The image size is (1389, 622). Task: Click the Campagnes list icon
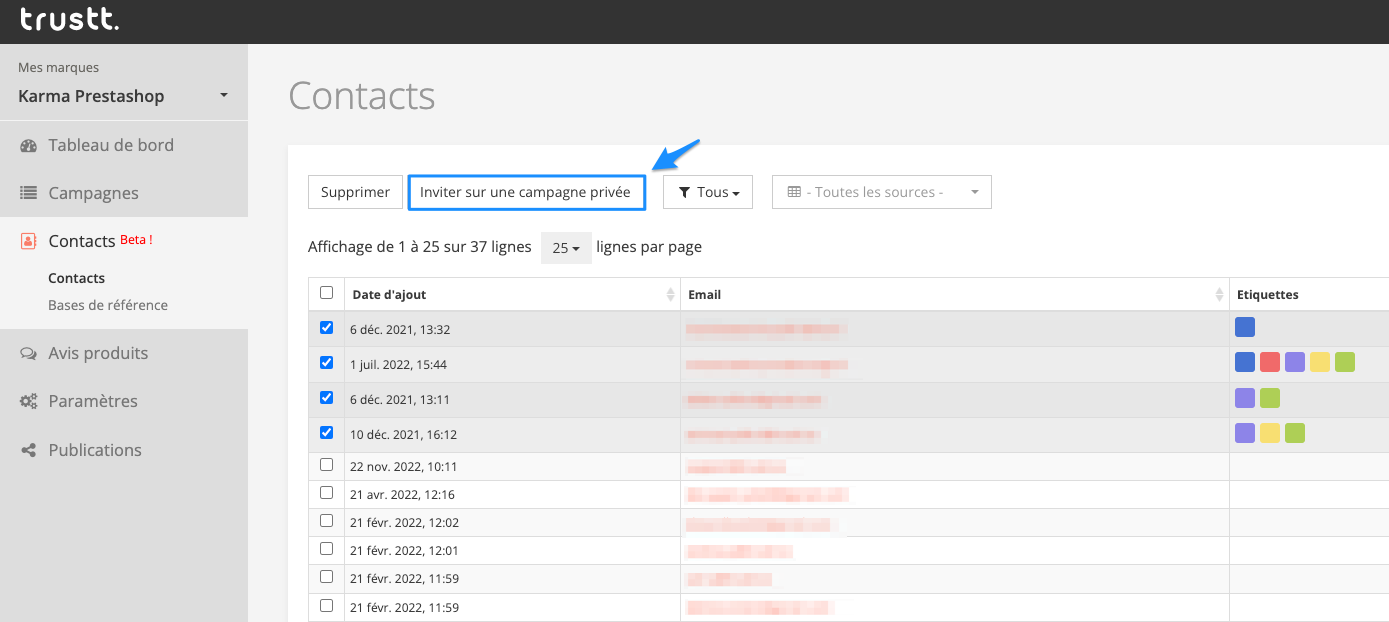[28, 193]
